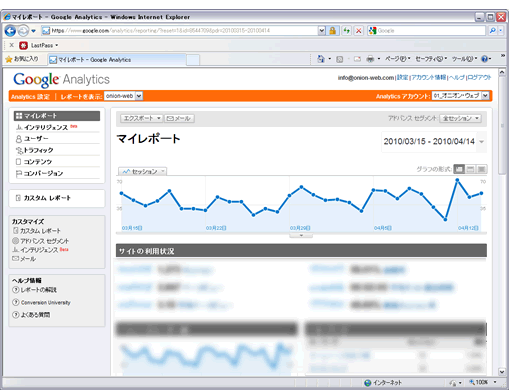Screen dimensions: 509x390
Task: Click the highest peak data point of the session graph
Action: [x=457, y=180]
